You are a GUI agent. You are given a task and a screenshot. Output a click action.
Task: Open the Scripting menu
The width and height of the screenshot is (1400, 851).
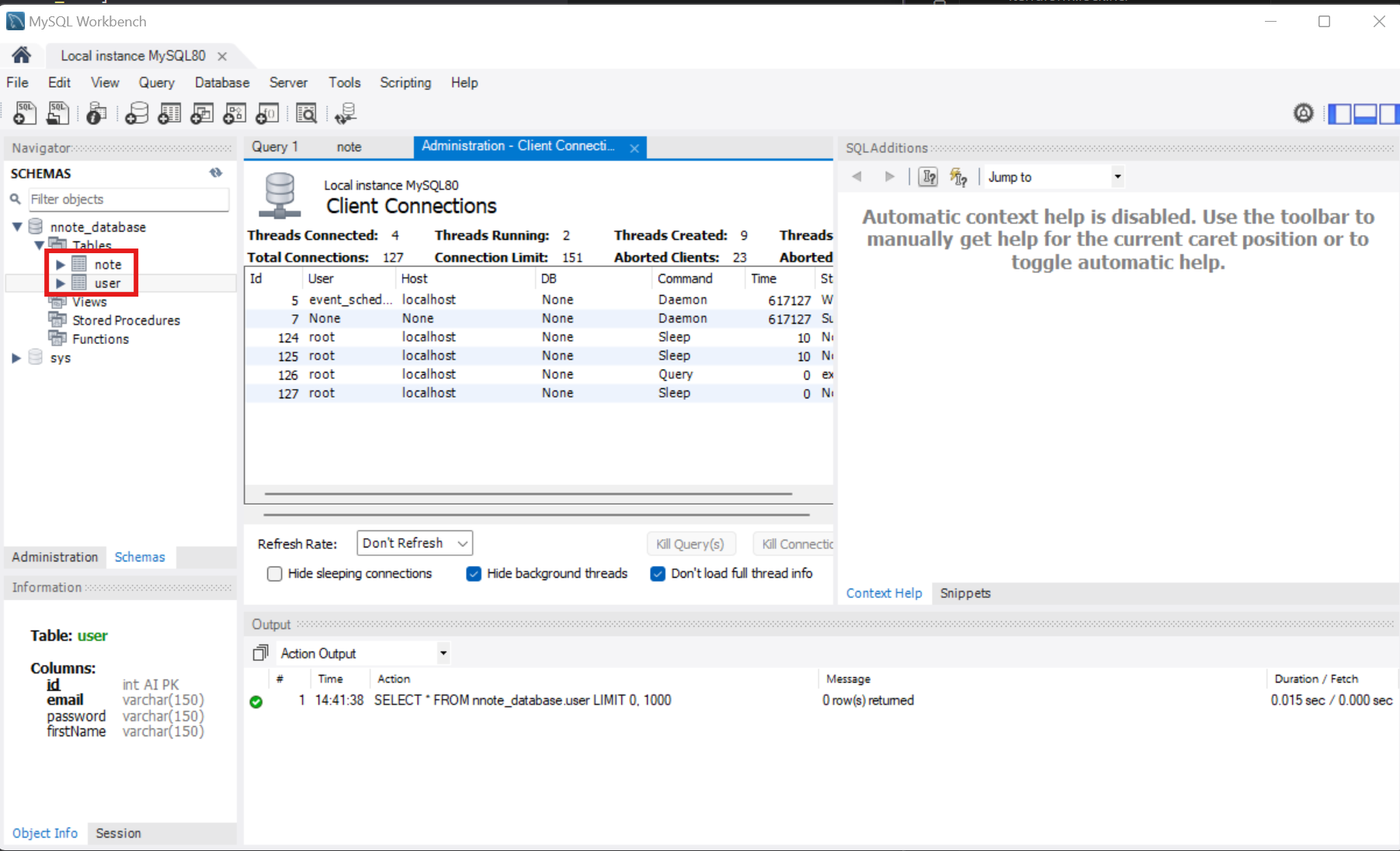click(405, 82)
